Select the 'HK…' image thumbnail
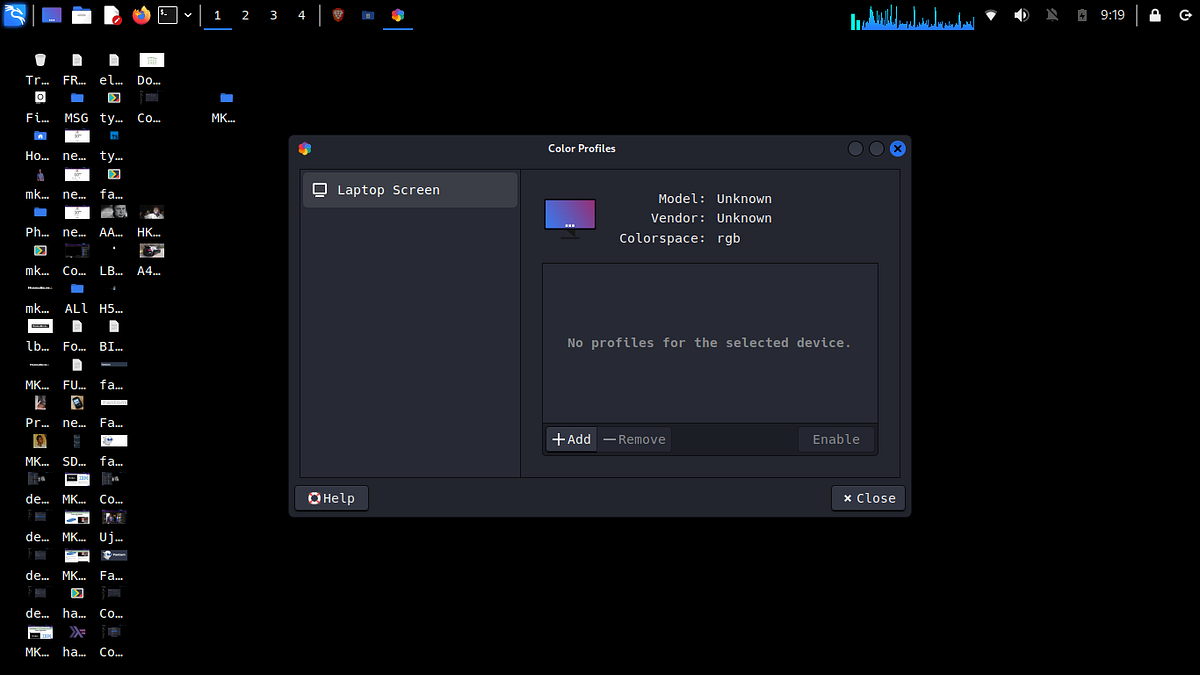This screenshot has height=675, width=1200. coord(150,222)
